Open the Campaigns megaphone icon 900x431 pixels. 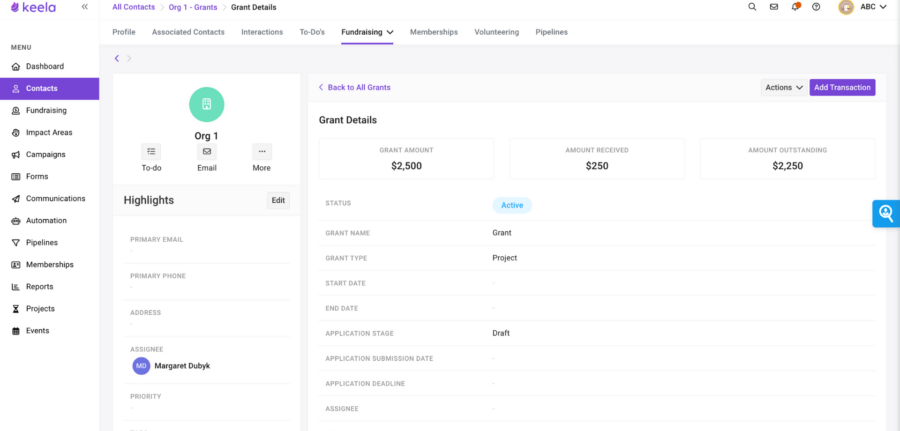coord(16,154)
